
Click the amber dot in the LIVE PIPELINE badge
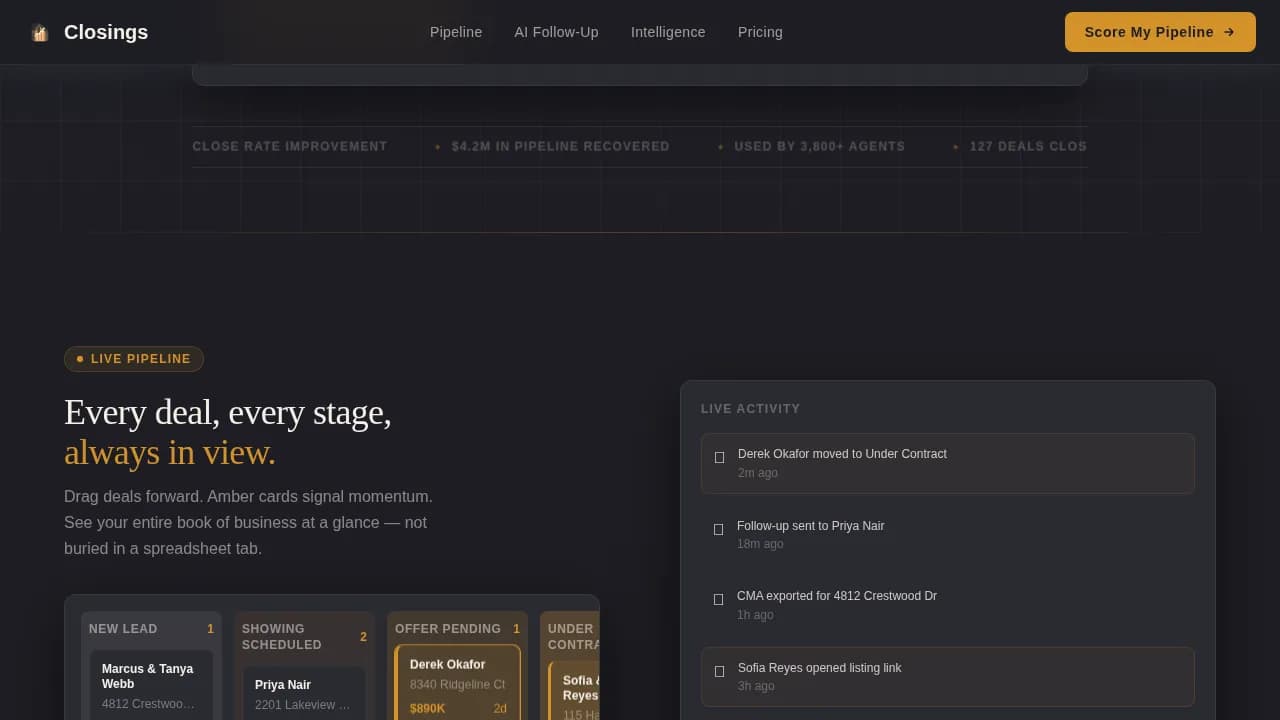[79, 358]
